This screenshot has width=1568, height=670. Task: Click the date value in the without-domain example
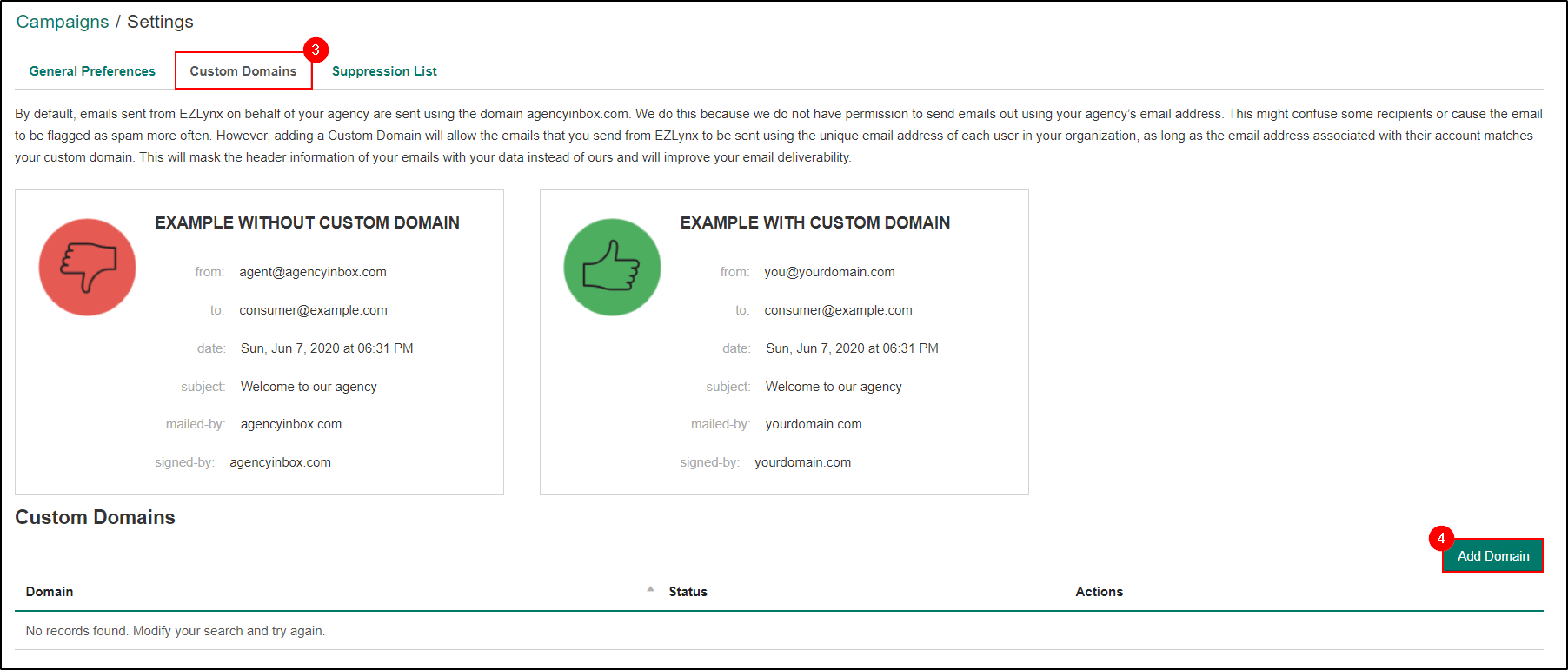point(327,348)
